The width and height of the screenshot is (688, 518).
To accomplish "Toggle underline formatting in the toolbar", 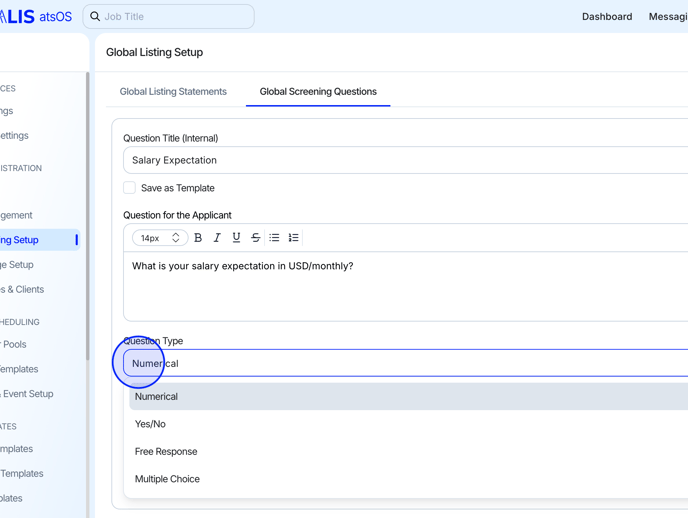I will click(x=236, y=238).
